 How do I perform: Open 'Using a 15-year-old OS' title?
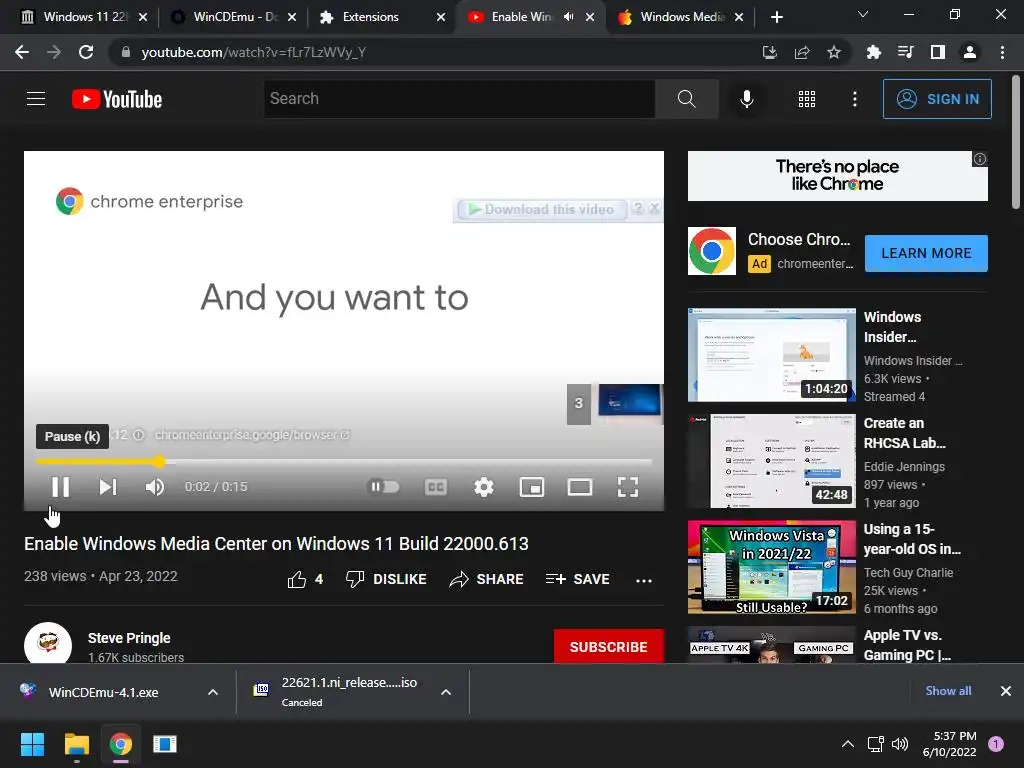(x=912, y=539)
